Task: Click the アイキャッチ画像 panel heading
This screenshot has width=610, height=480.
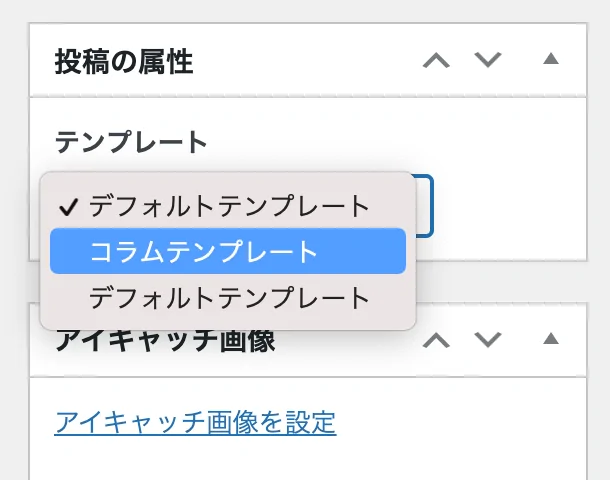Action: (x=165, y=341)
